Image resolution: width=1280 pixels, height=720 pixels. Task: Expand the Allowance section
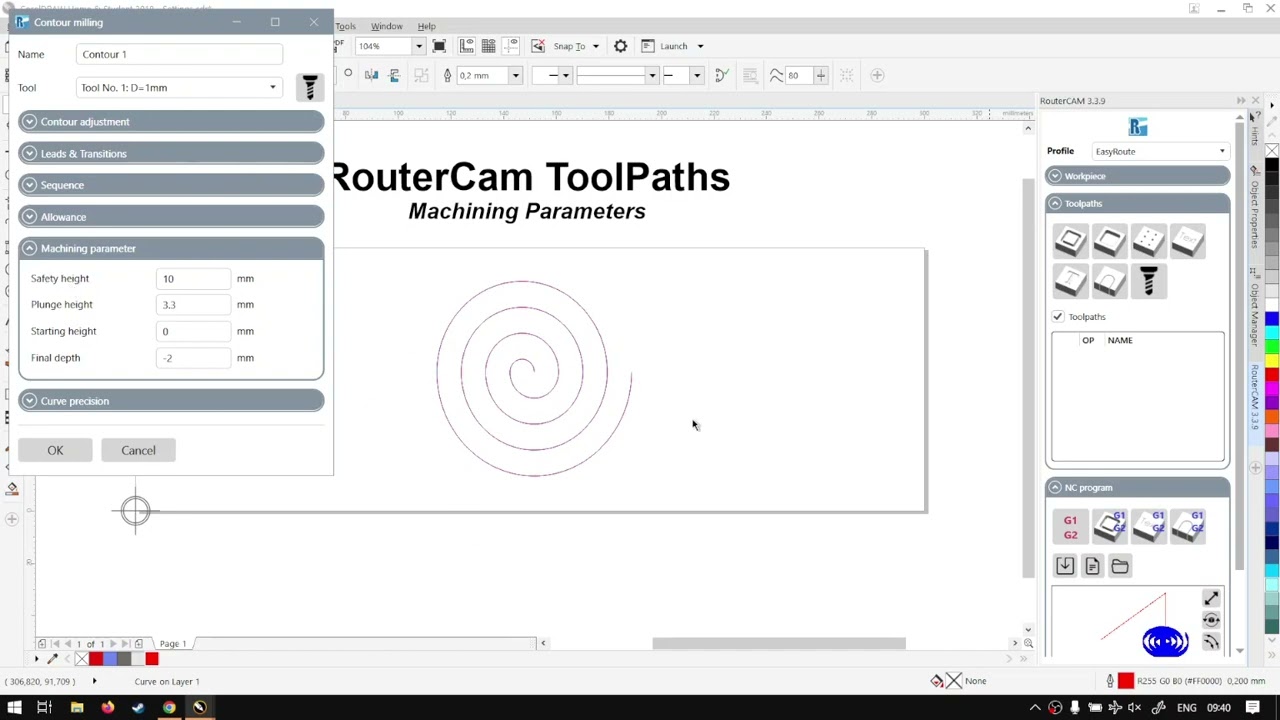tap(171, 217)
